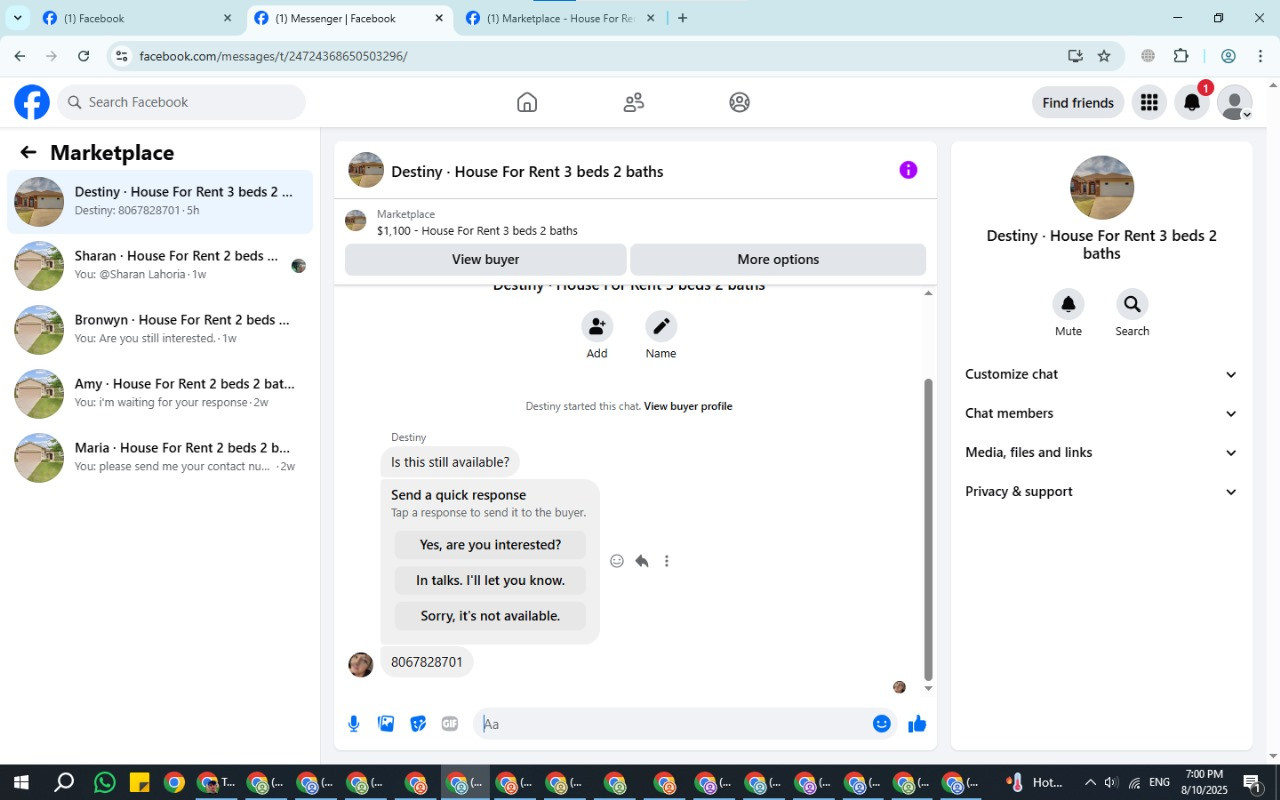Open the Facebook menu grid icon
This screenshot has height=800, width=1280.
pos(1149,102)
